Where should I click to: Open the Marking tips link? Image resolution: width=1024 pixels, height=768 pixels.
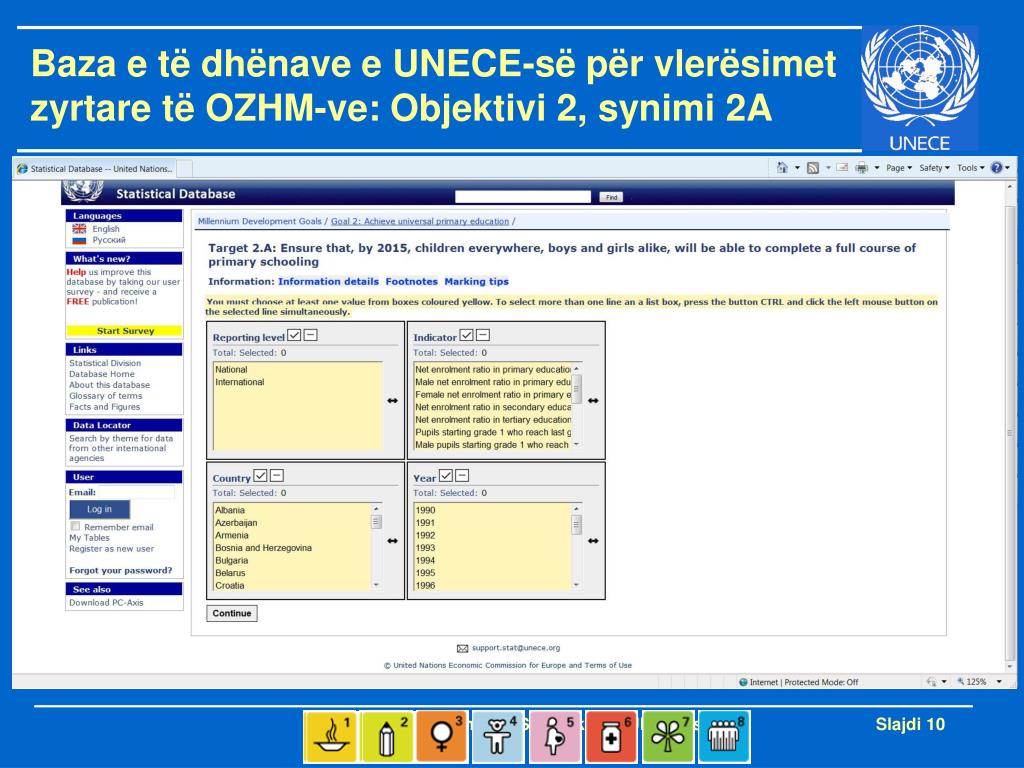pyautogui.click(x=476, y=281)
